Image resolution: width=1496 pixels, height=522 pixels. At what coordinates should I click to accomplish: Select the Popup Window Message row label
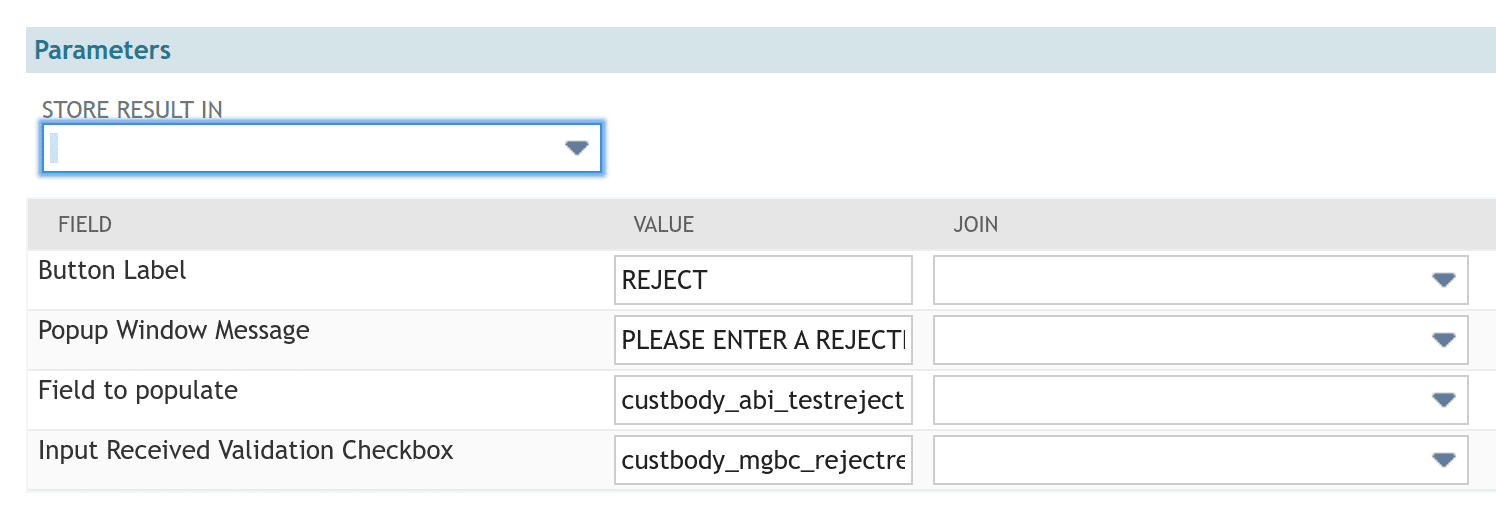tap(174, 331)
